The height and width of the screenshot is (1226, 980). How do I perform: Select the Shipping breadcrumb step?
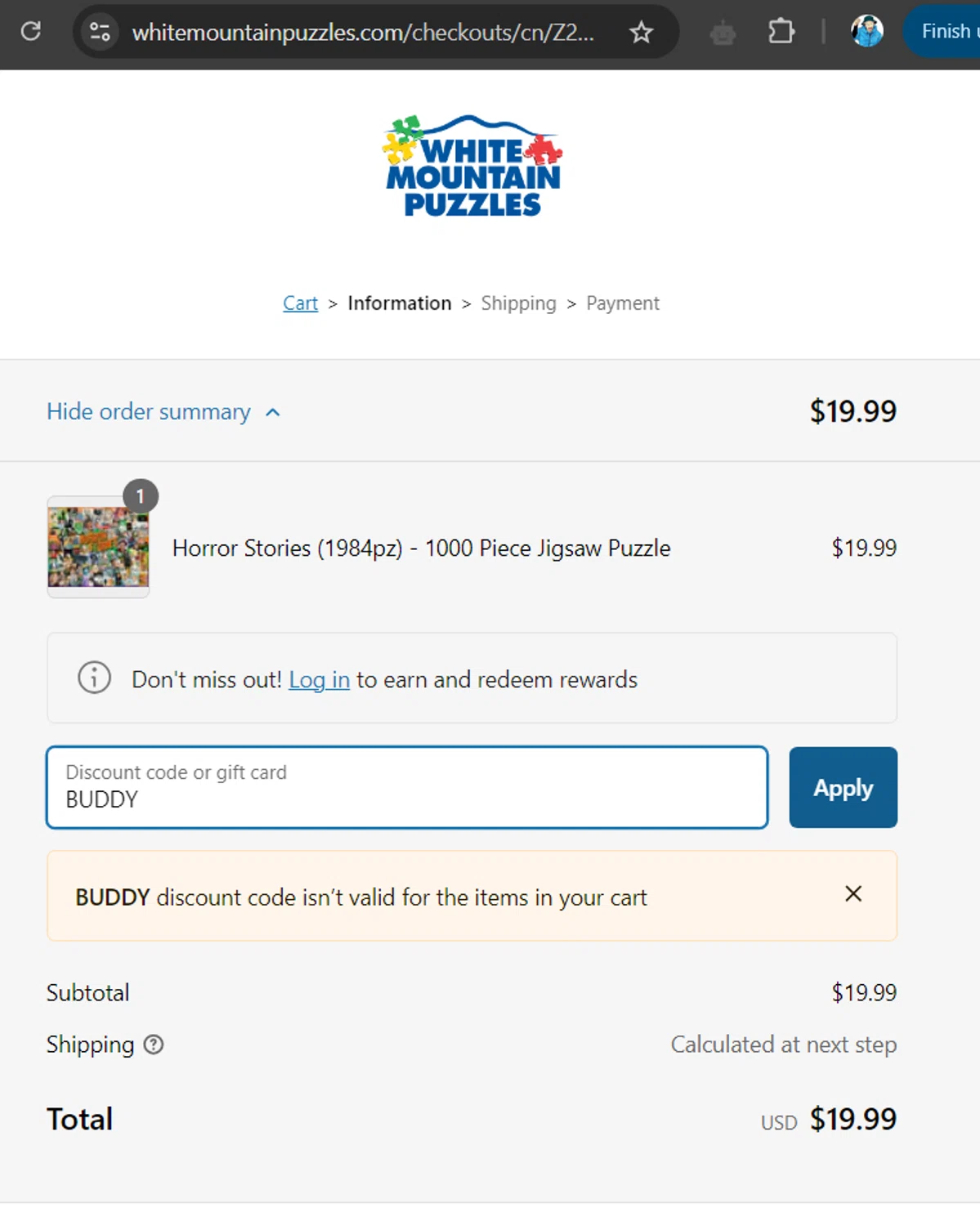(518, 303)
